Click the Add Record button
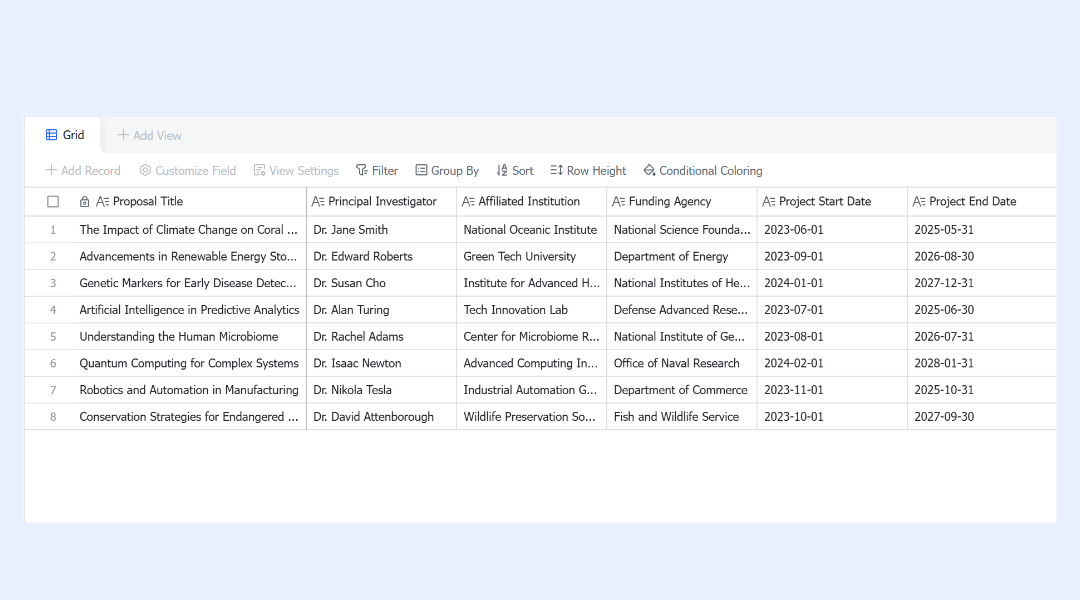The width and height of the screenshot is (1080, 600). [x=83, y=170]
